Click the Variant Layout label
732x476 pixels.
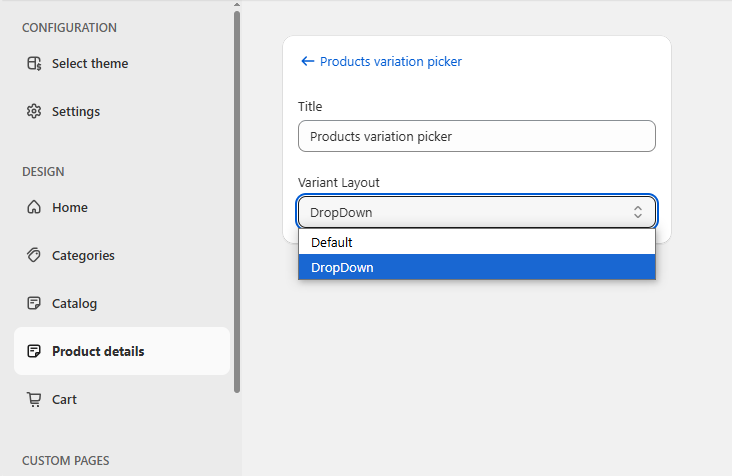pyautogui.click(x=338, y=182)
